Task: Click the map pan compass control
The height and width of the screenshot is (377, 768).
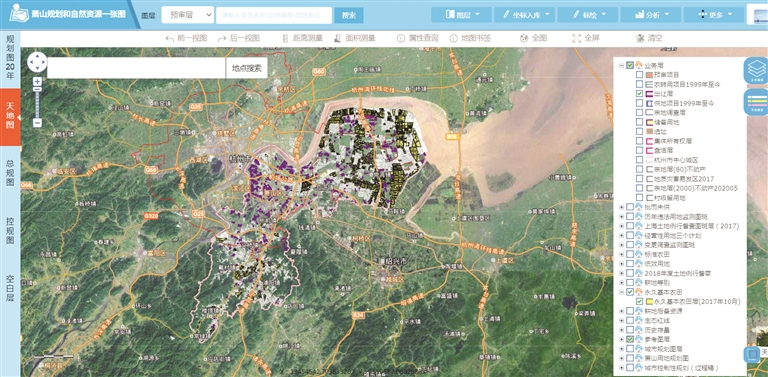Action: click(x=37, y=62)
